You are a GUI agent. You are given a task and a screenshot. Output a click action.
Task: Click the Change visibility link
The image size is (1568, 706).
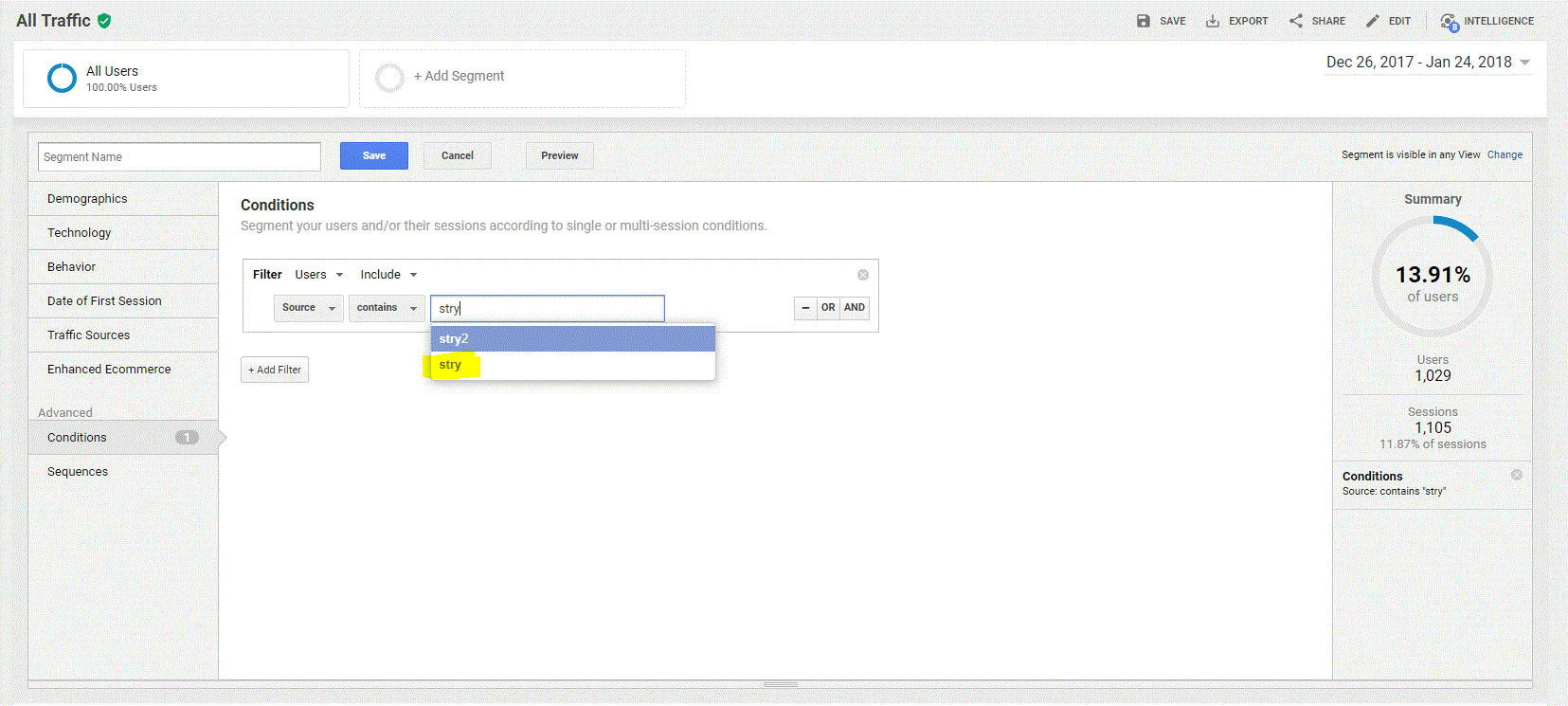tap(1505, 155)
